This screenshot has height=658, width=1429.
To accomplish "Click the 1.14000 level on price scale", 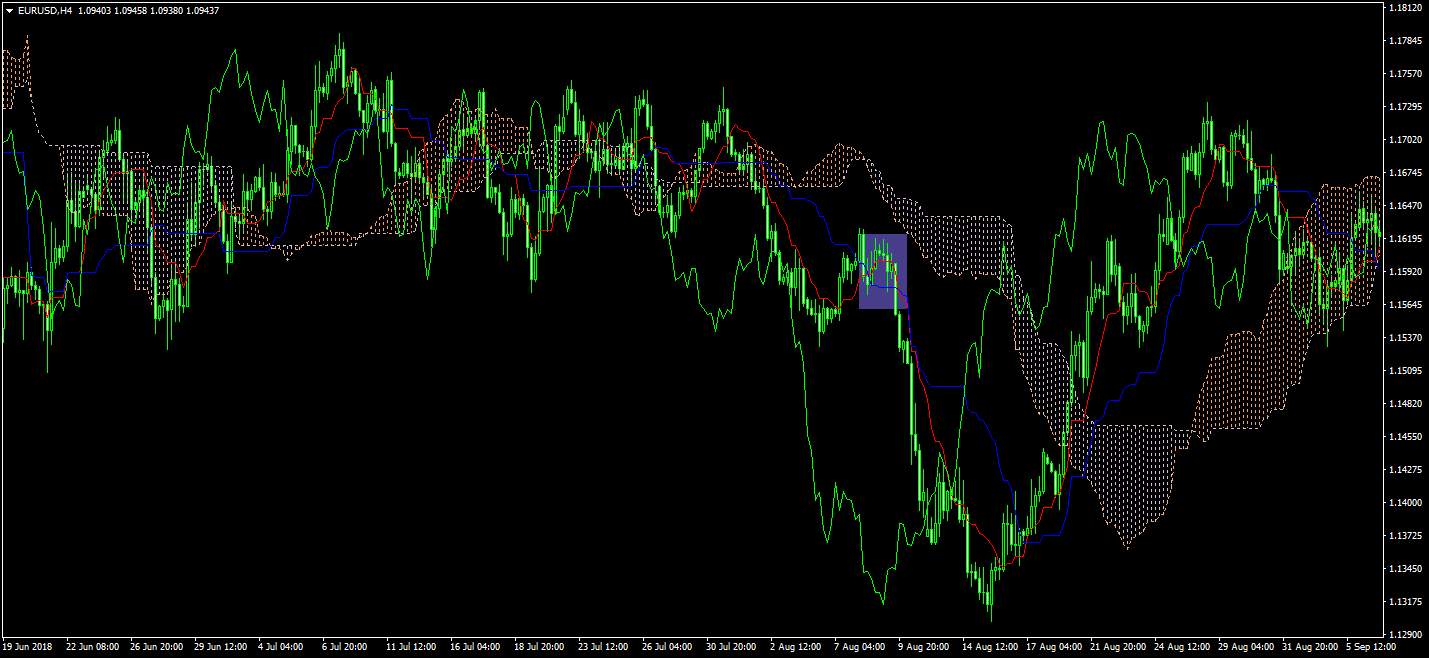I will (x=1406, y=503).
